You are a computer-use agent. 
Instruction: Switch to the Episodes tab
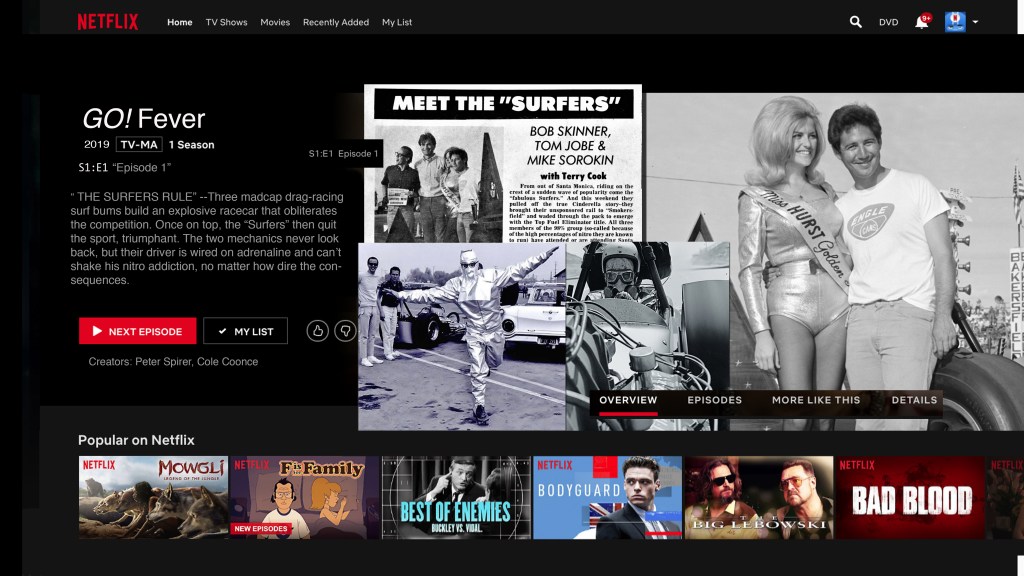(x=714, y=400)
